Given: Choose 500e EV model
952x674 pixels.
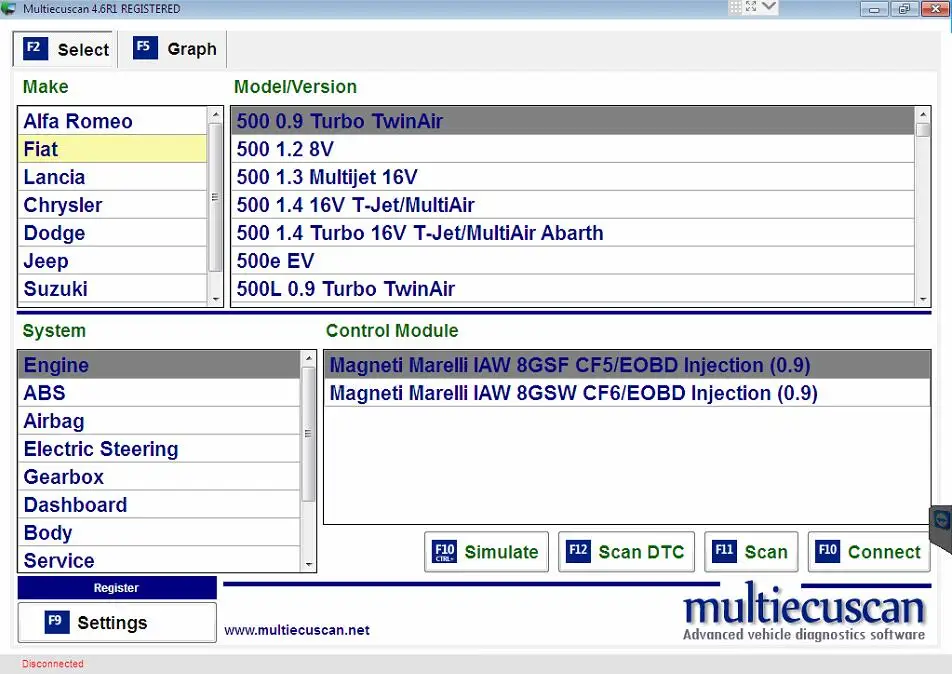Looking at the screenshot, I should pos(573,260).
